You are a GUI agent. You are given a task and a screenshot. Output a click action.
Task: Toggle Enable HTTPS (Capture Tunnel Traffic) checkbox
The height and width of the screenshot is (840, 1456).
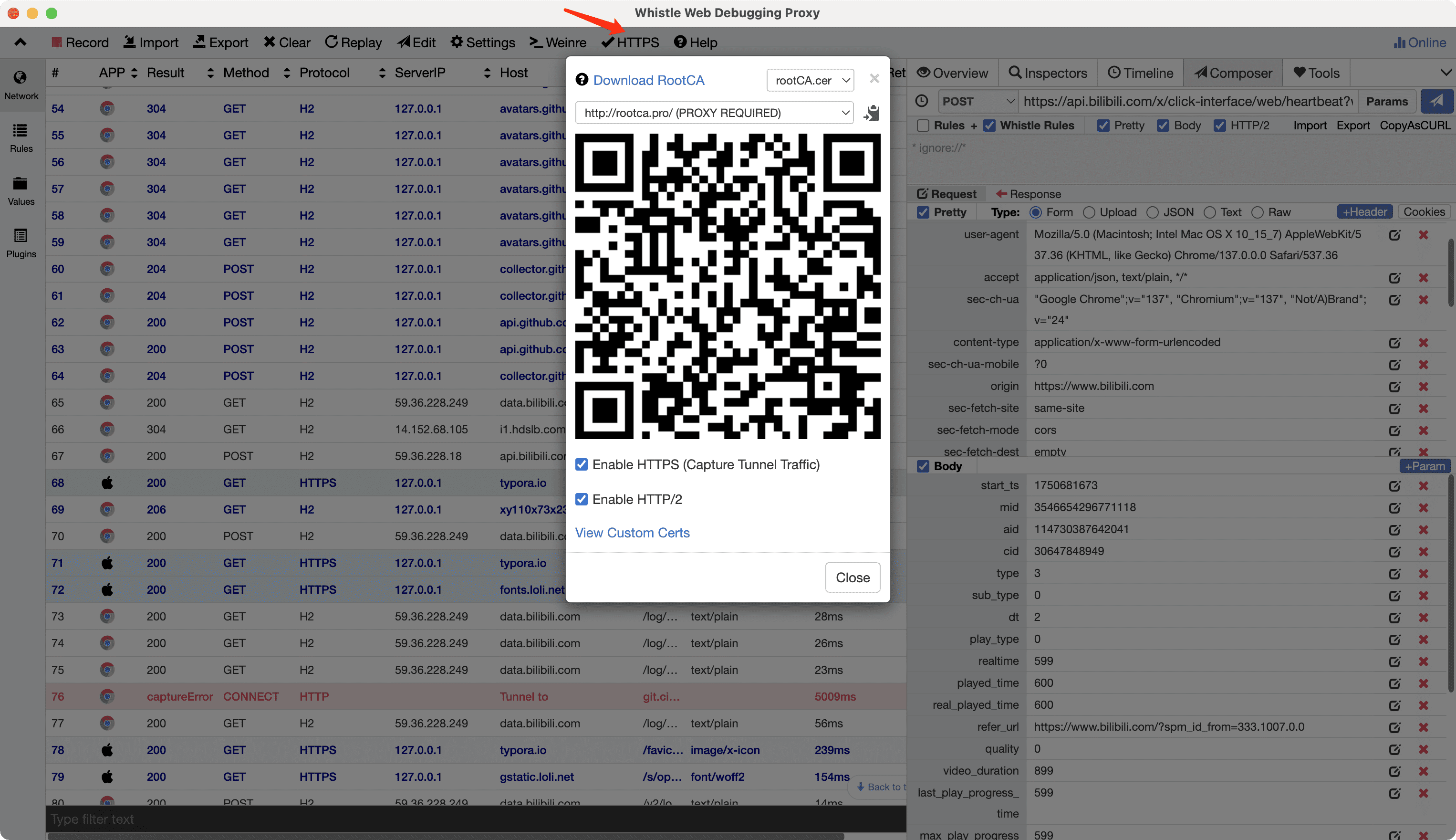[581, 464]
